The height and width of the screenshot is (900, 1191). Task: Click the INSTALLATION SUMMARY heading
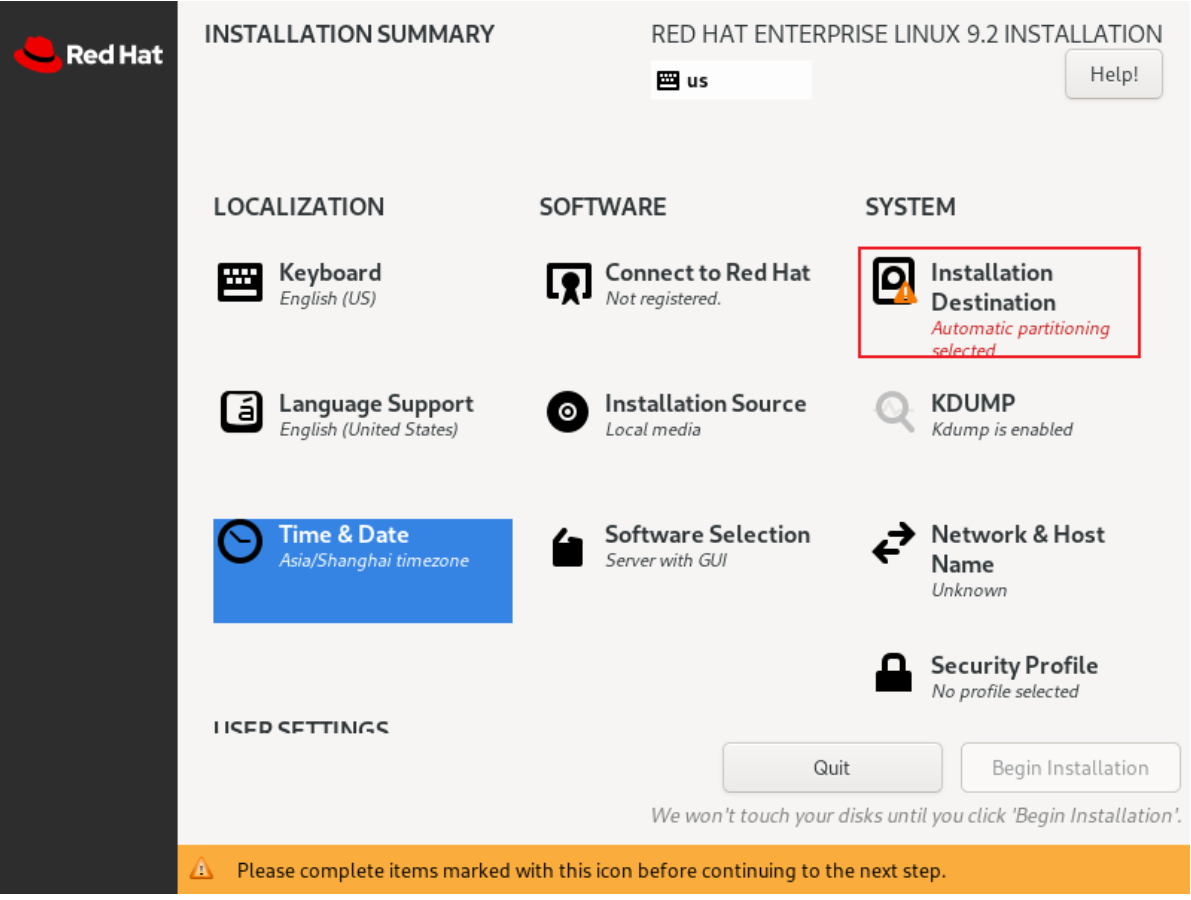tap(349, 34)
